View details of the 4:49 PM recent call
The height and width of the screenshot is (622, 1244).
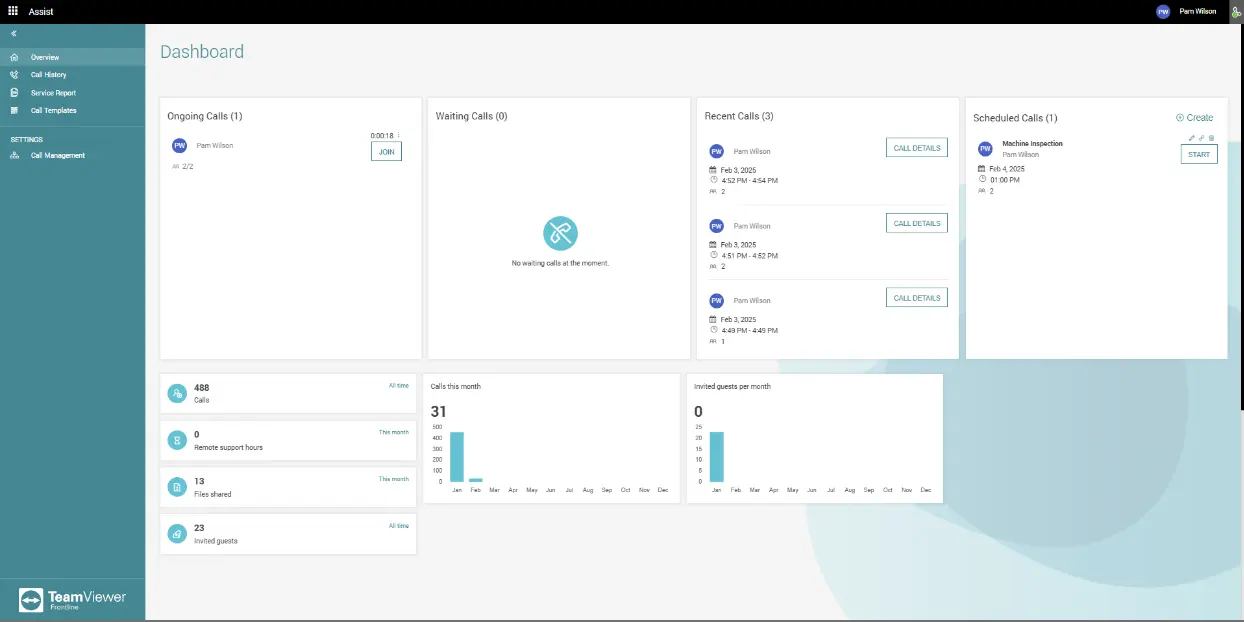point(917,297)
